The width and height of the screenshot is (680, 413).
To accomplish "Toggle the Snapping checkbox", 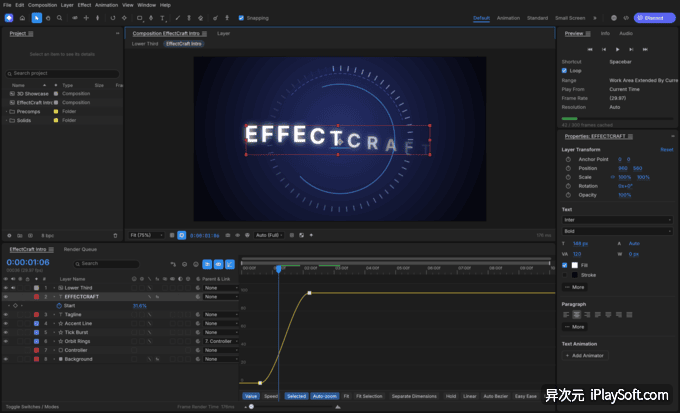I will [x=241, y=18].
